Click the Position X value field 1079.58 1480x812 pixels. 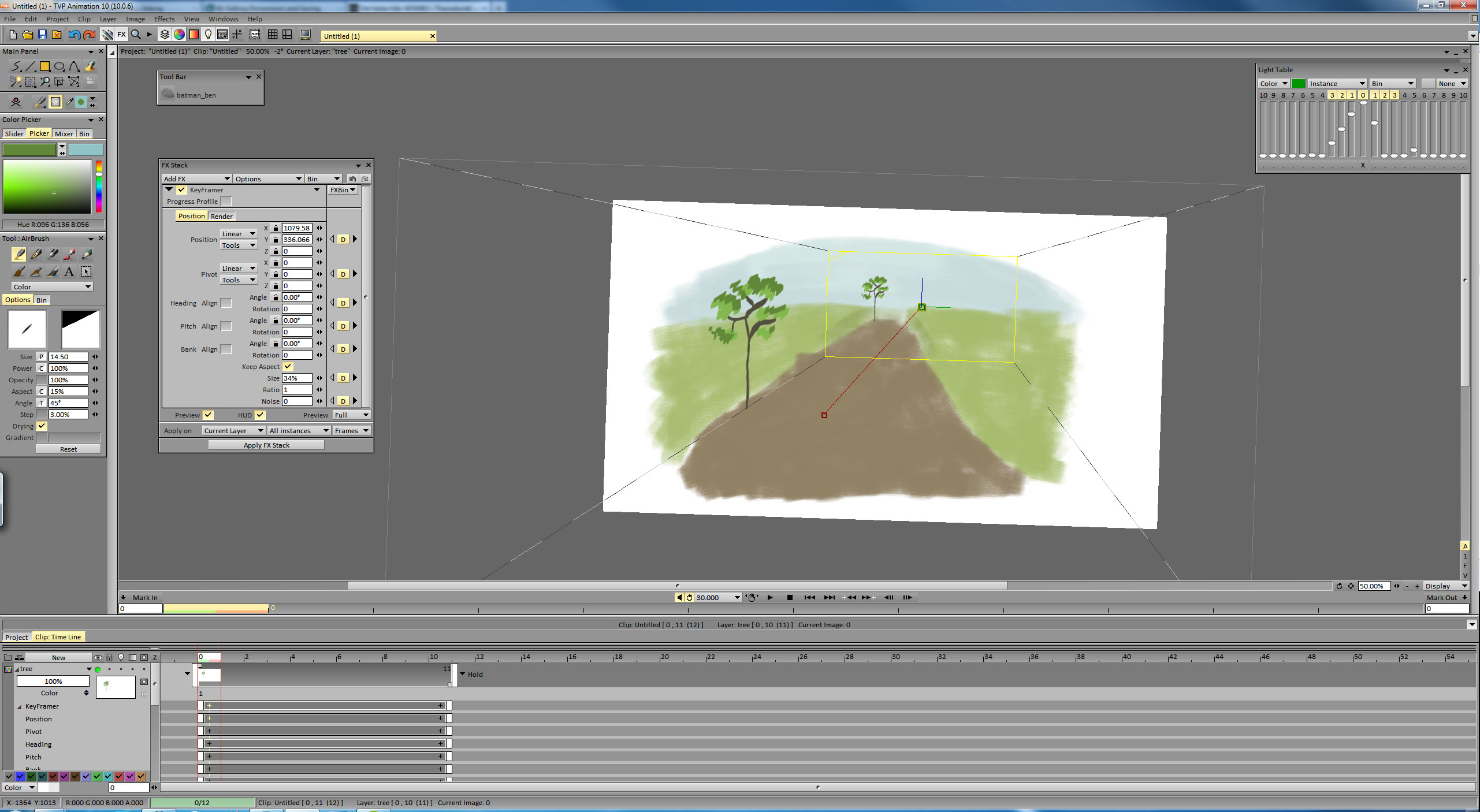click(x=297, y=228)
